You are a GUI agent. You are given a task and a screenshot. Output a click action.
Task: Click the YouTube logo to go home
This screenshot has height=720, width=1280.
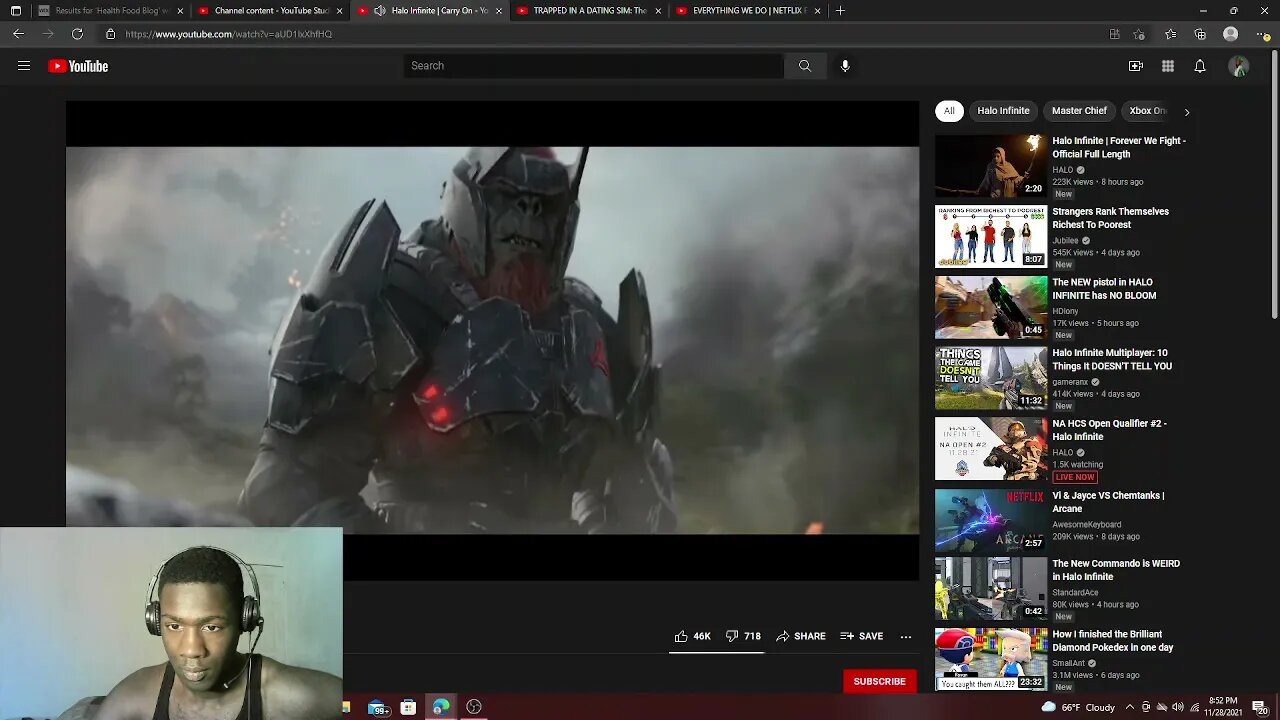pyautogui.click(x=78, y=66)
